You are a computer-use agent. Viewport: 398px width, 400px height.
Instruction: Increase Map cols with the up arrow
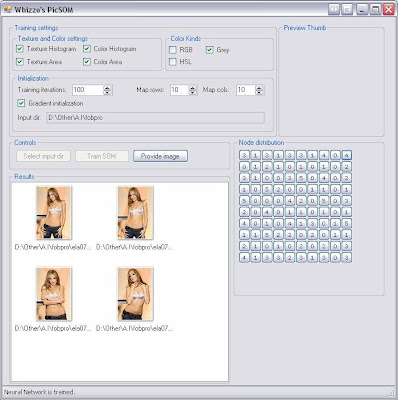tap(259, 88)
